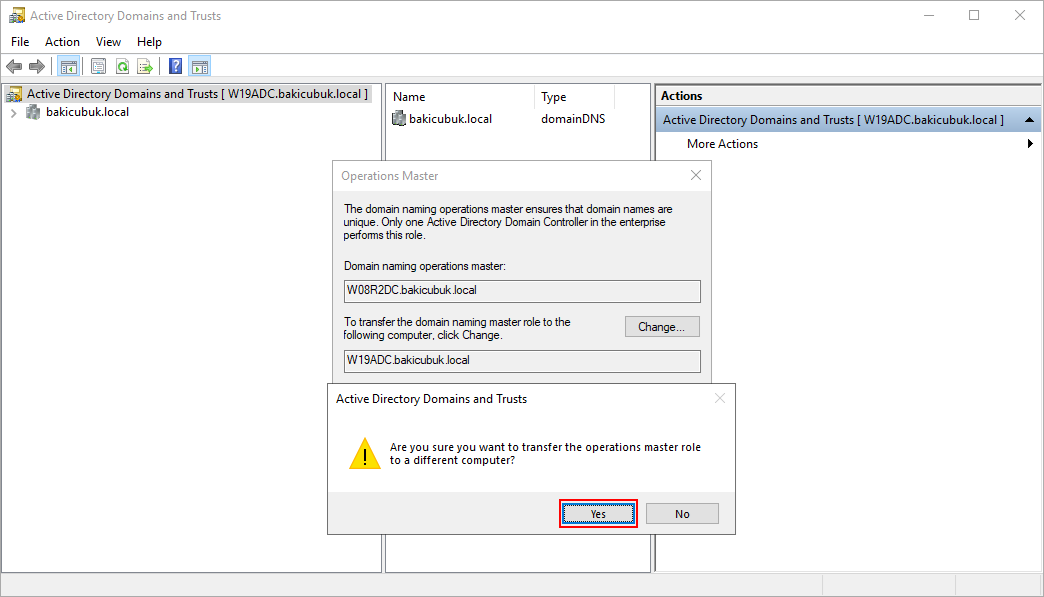This screenshot has height=597, width=1044.
Task: Click More Actions in Actions pane
Action: [x=722, y=144]
